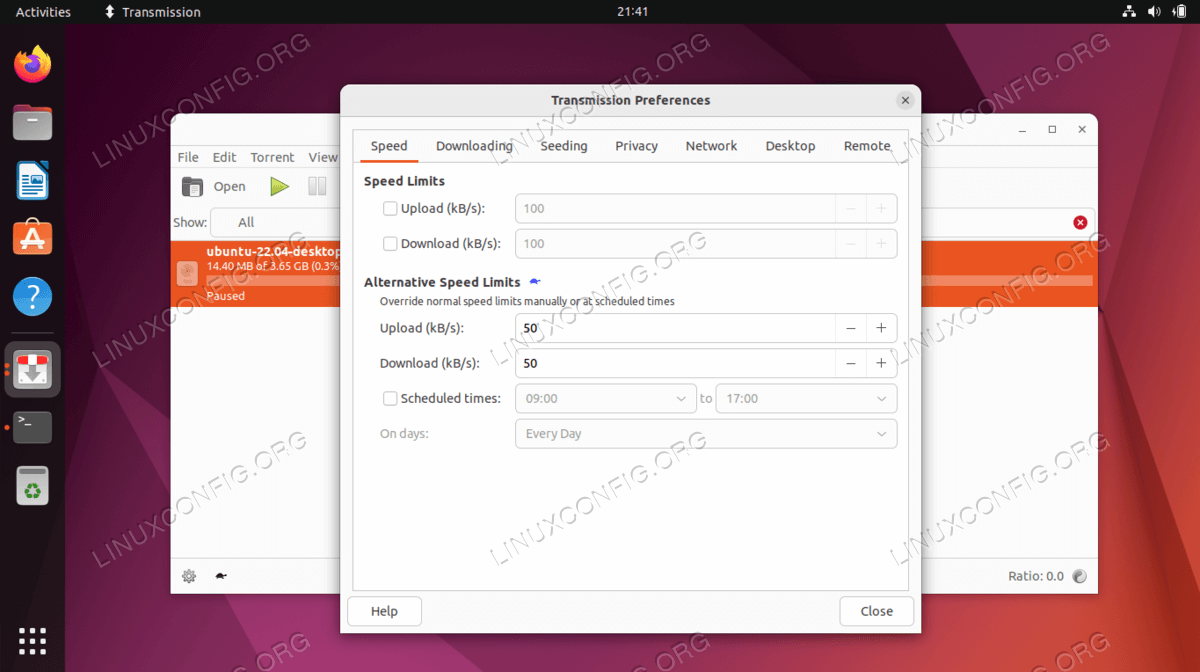Switch to the Downloading tab
The height and width of the screenshot is (672, 1200).
pyautogui.click(x=474, y=146)
